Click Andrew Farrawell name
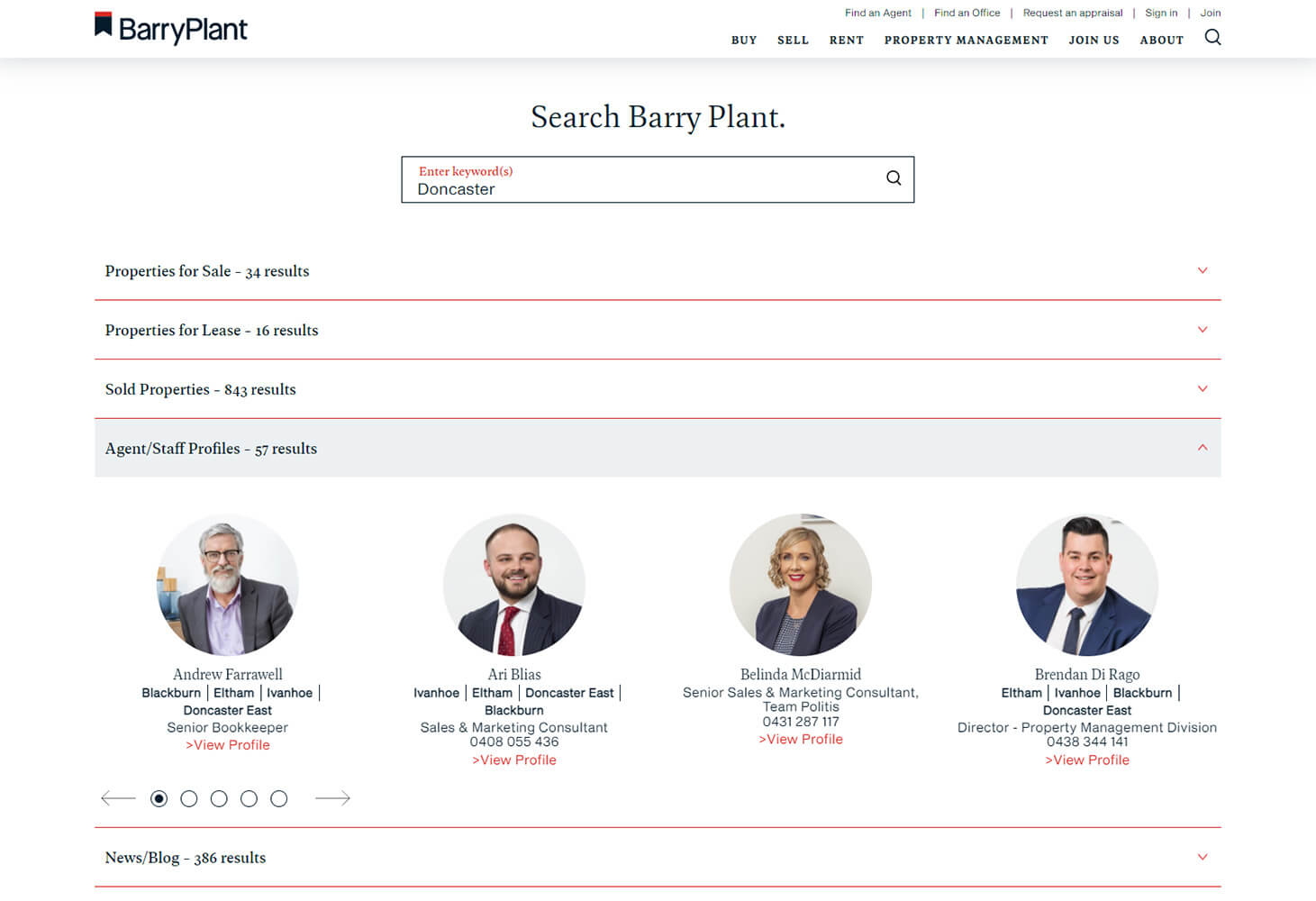Viewport: 1316px width, 901px height. pyautogui.click(x=228, y=675)
